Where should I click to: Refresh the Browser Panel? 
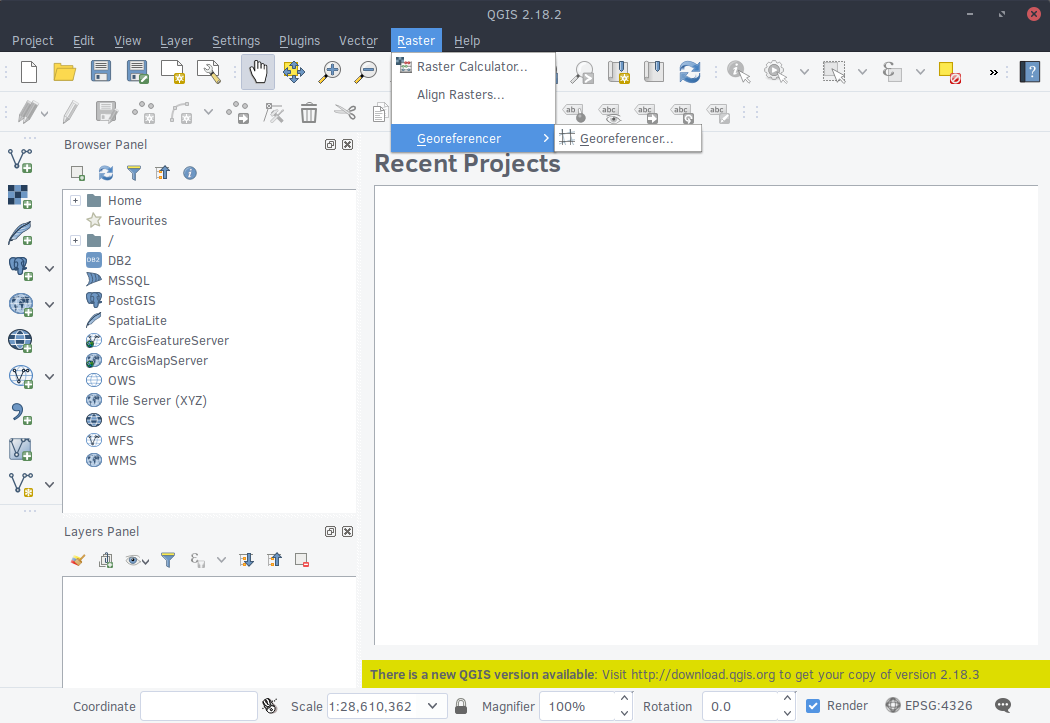click(106, 173)
